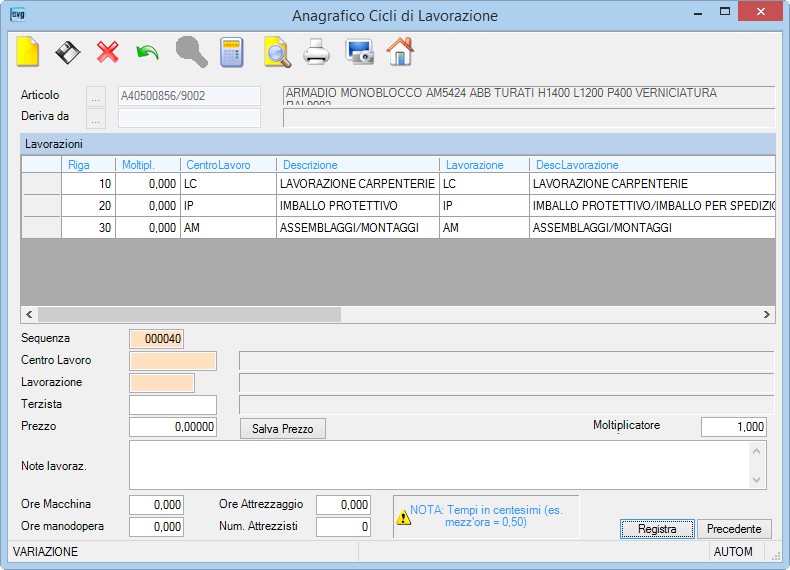Click the red X delete icon
Image resolution: width=790 pixels, height=570 pixels.
click(107, 52)
